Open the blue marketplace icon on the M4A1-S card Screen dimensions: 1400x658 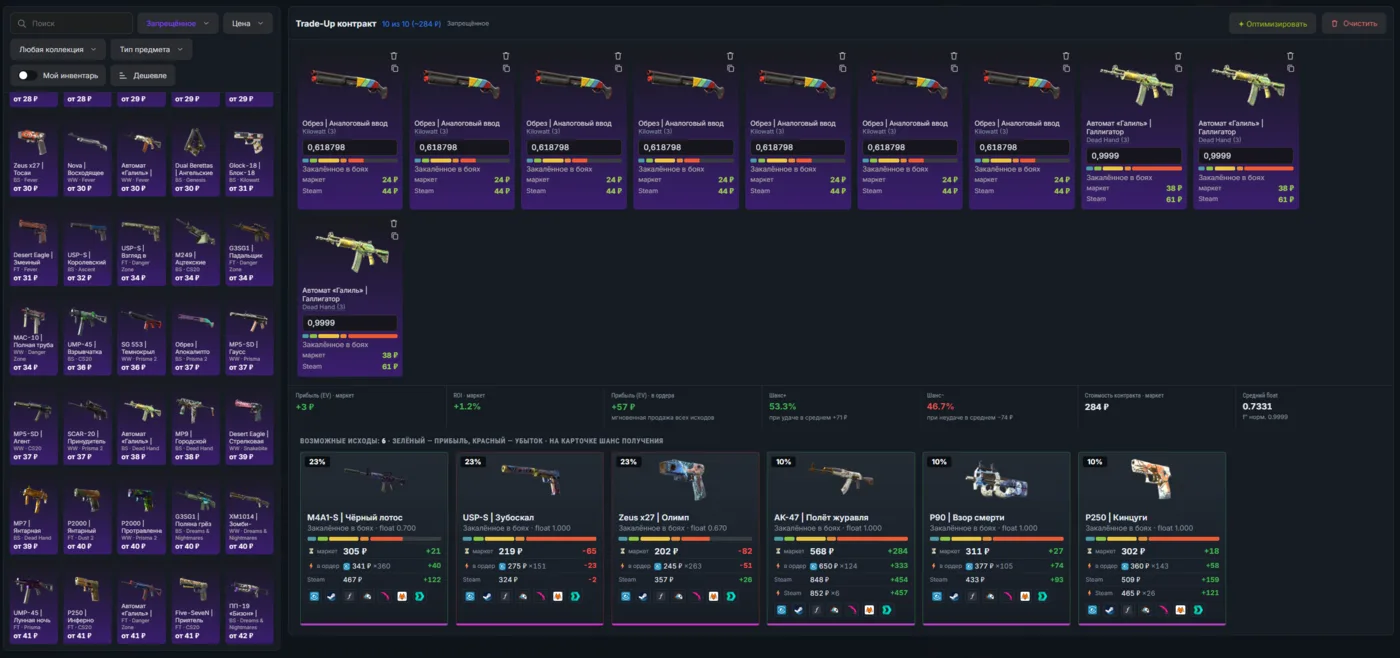(x=314, y=596)
